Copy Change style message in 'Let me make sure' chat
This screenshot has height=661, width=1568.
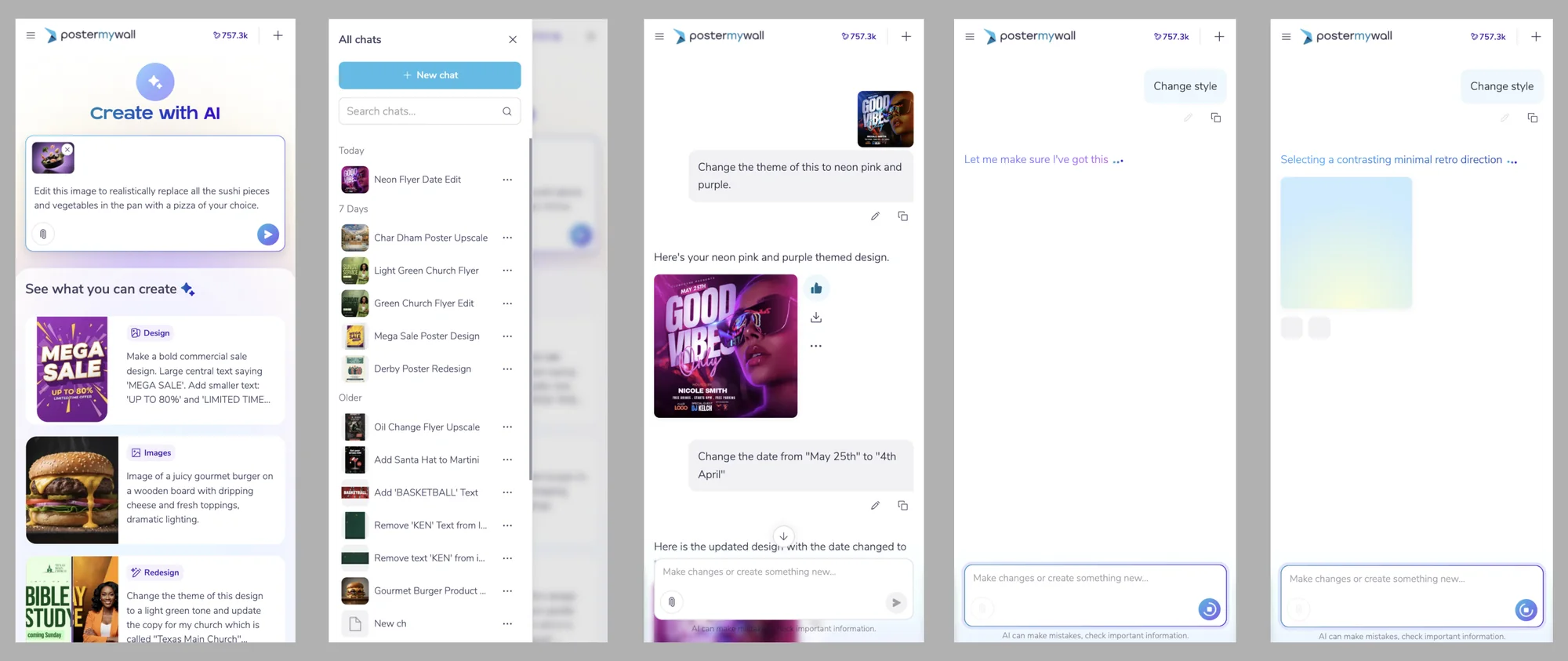tap(1216, 118)
